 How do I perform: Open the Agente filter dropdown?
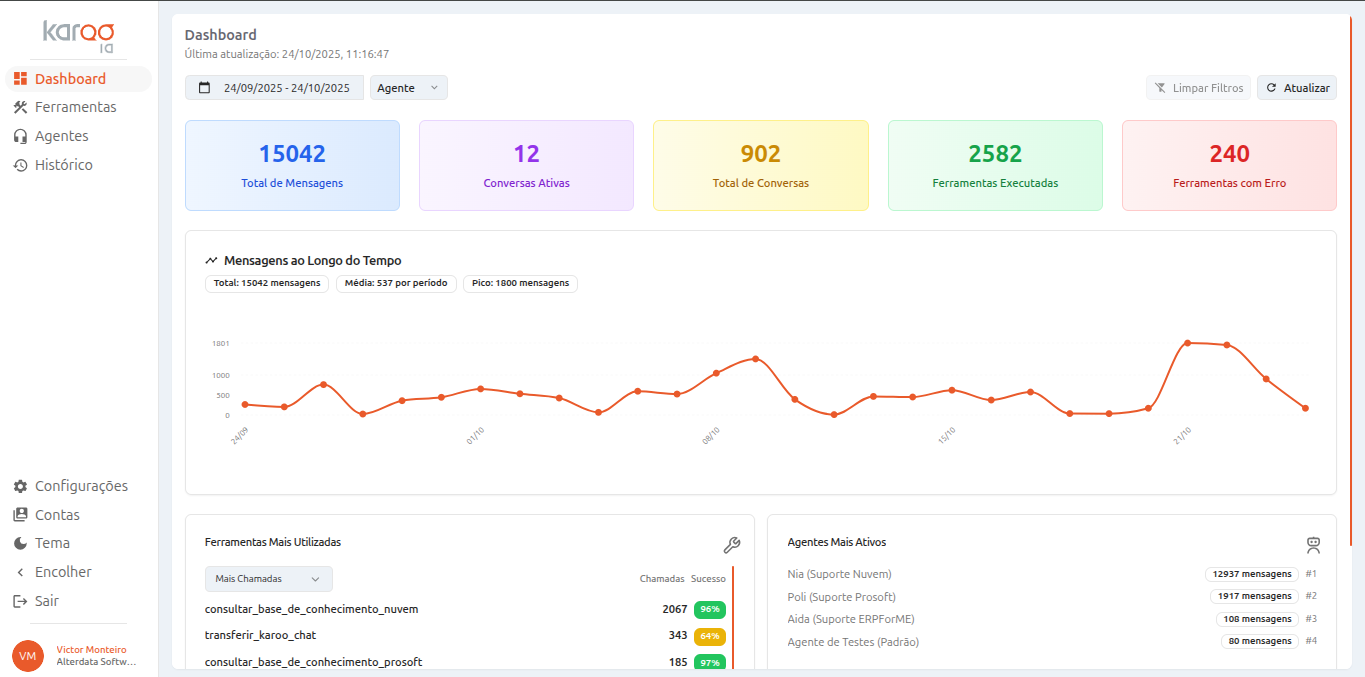pos(408,88)
